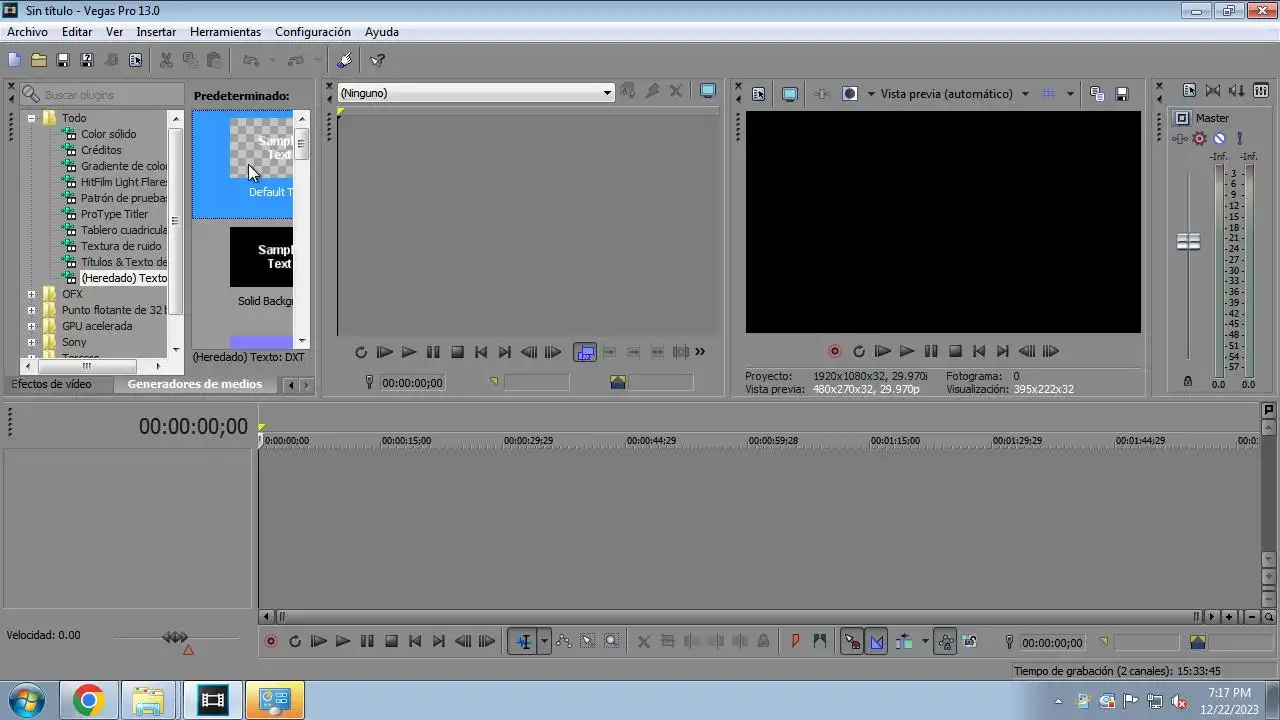Open Ayuda menu
The image size is (1280, 720).
(x=382, y=32)
